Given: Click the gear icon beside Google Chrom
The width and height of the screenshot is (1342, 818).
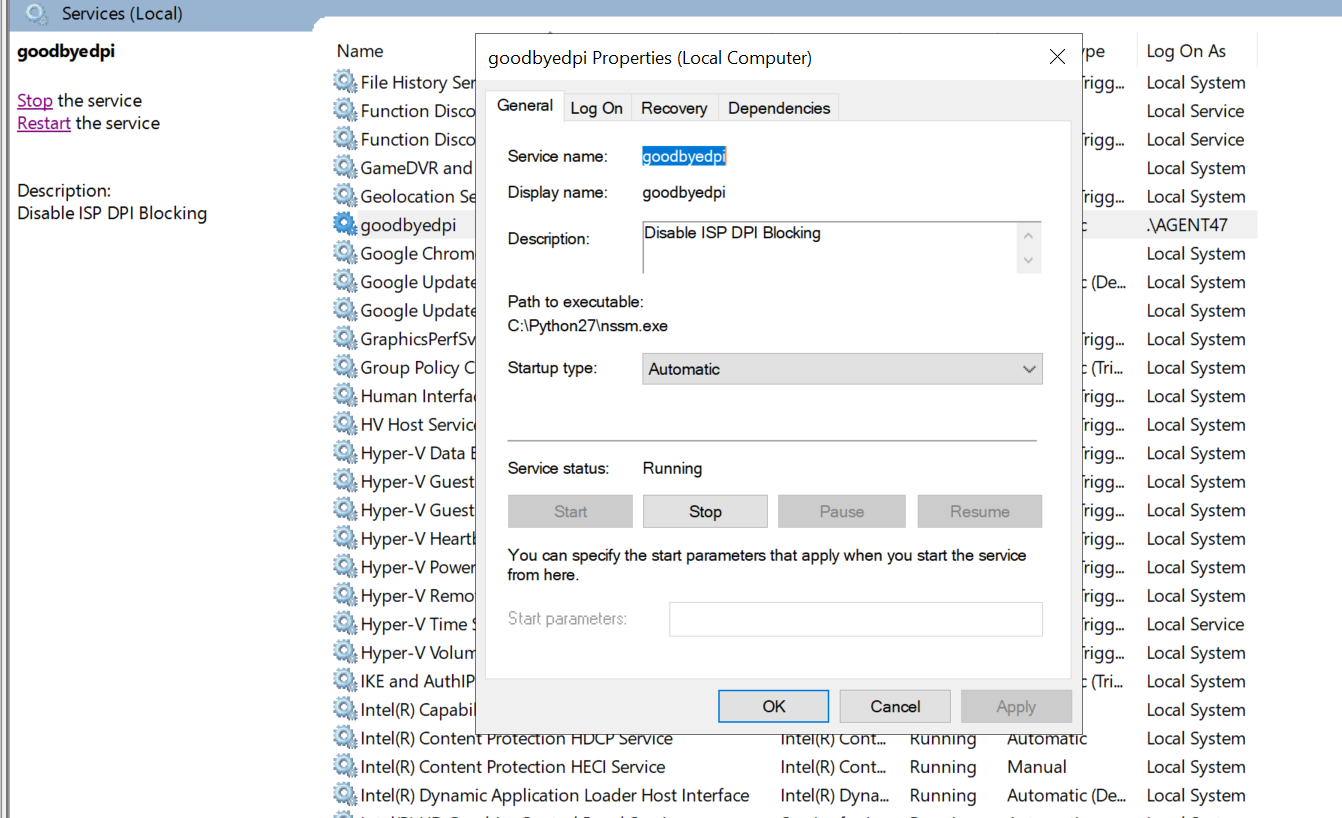Looking at the screenshot, I should coord(345,253).
